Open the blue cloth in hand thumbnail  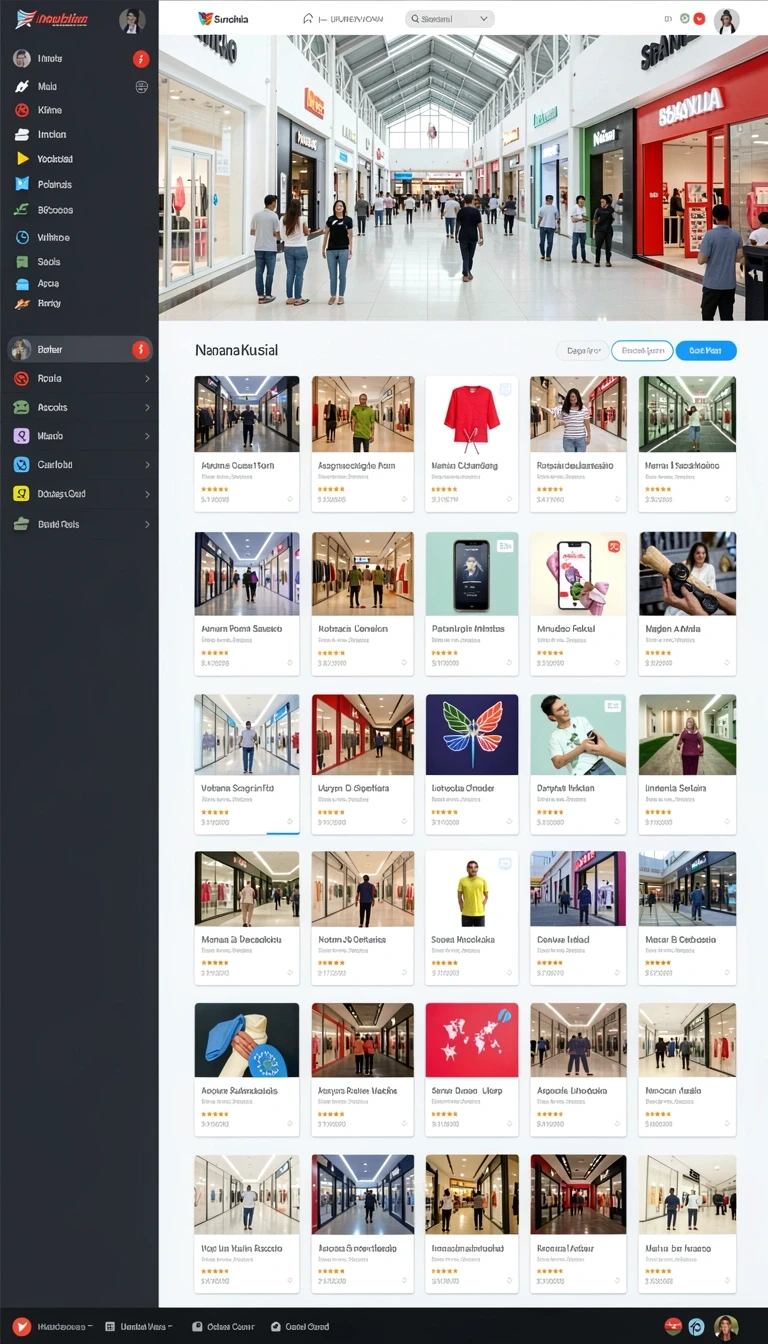pyautogui.click(x=247, y=1040)
